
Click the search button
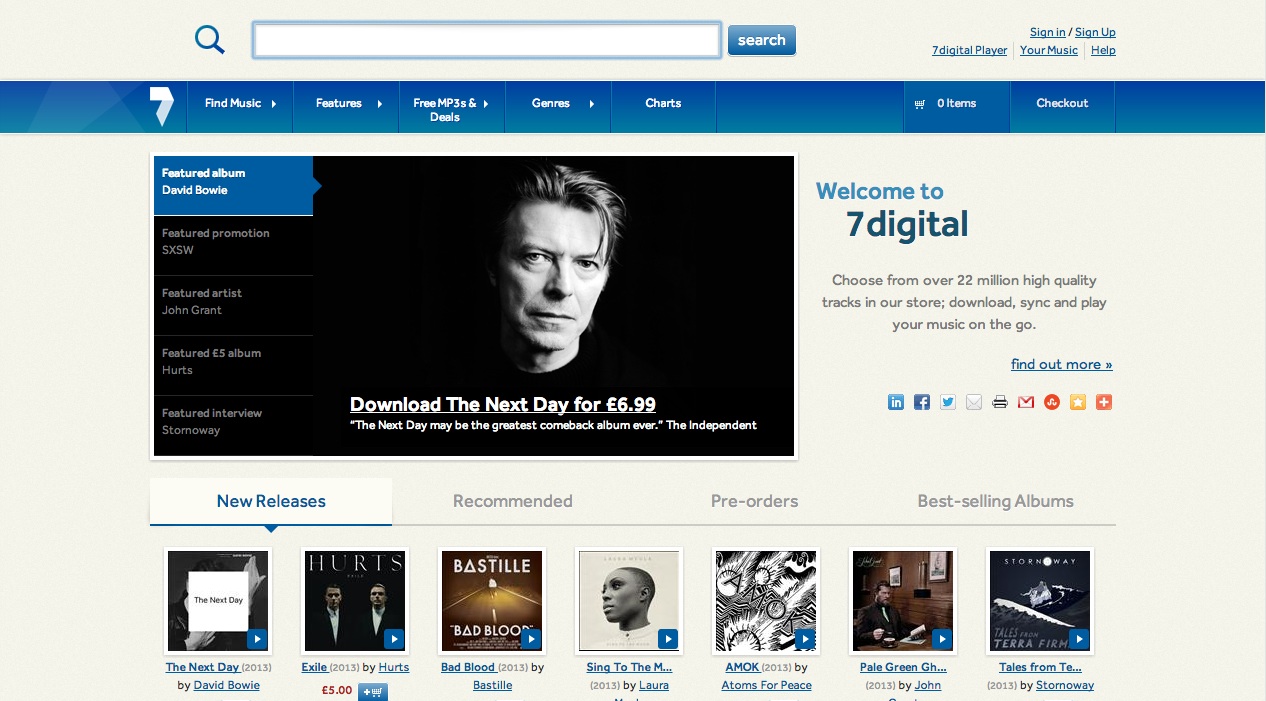(761, 40)
